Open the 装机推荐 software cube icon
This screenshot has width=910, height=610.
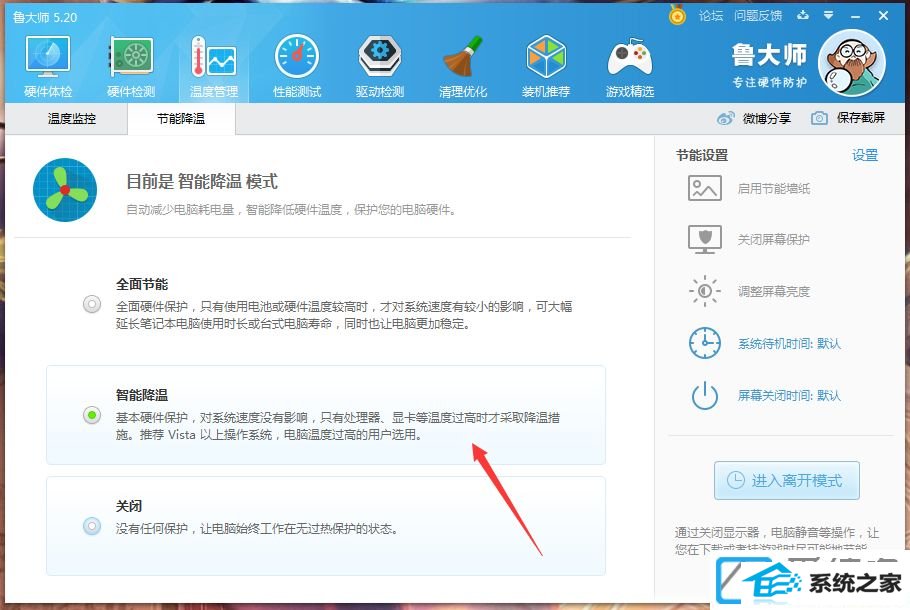(x=546, y=56)
